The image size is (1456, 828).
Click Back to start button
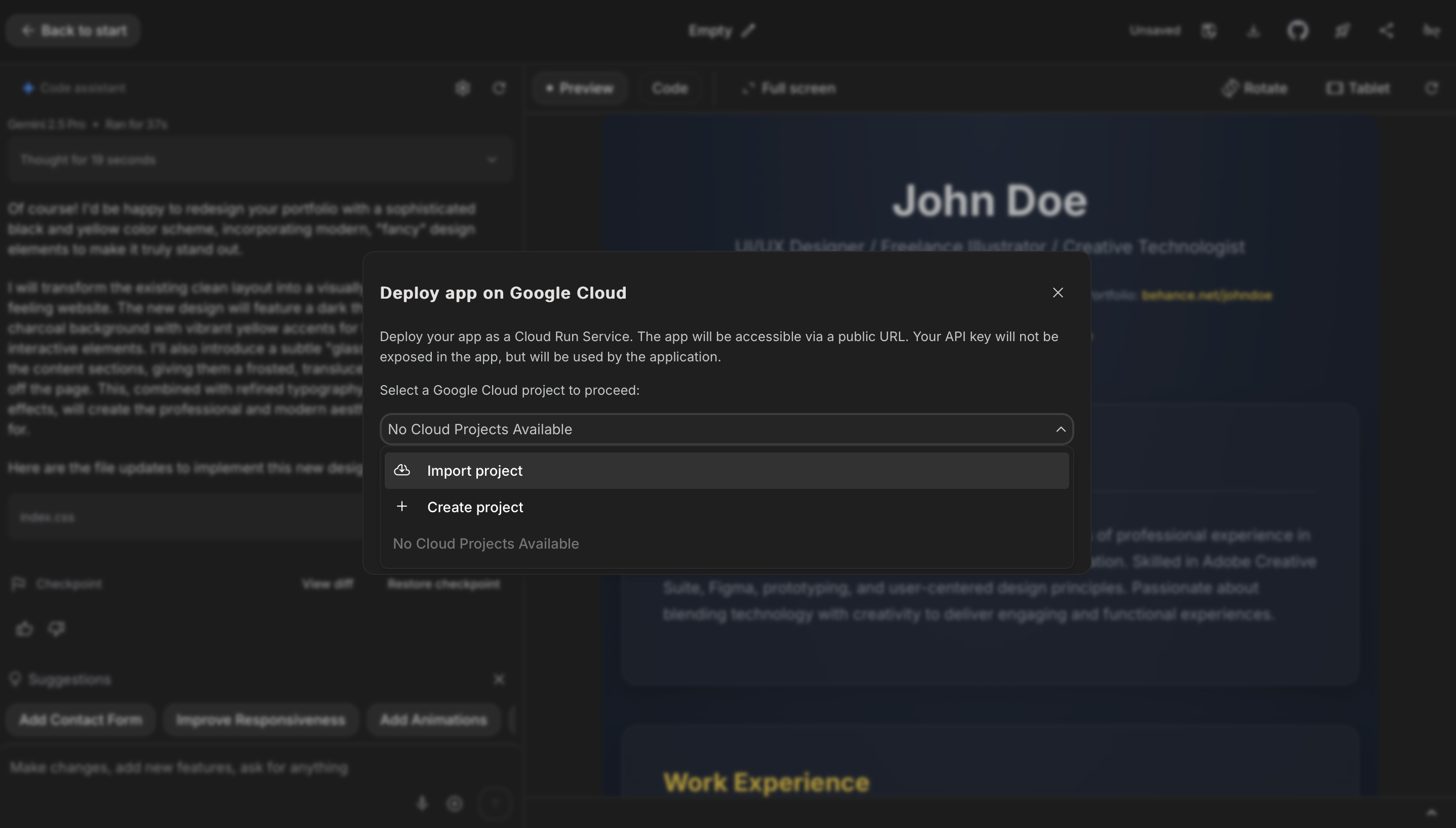(73, 30)
